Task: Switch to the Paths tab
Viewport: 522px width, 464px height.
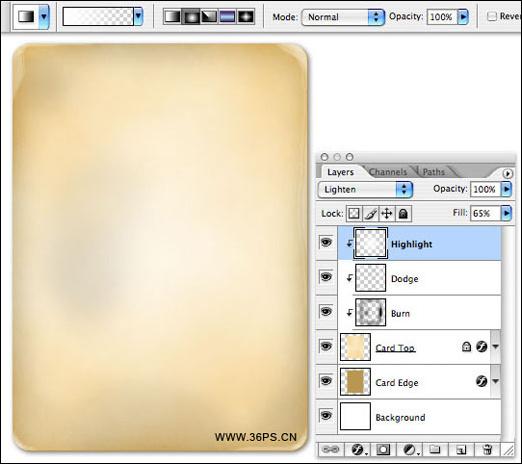Action: [433, 172]
